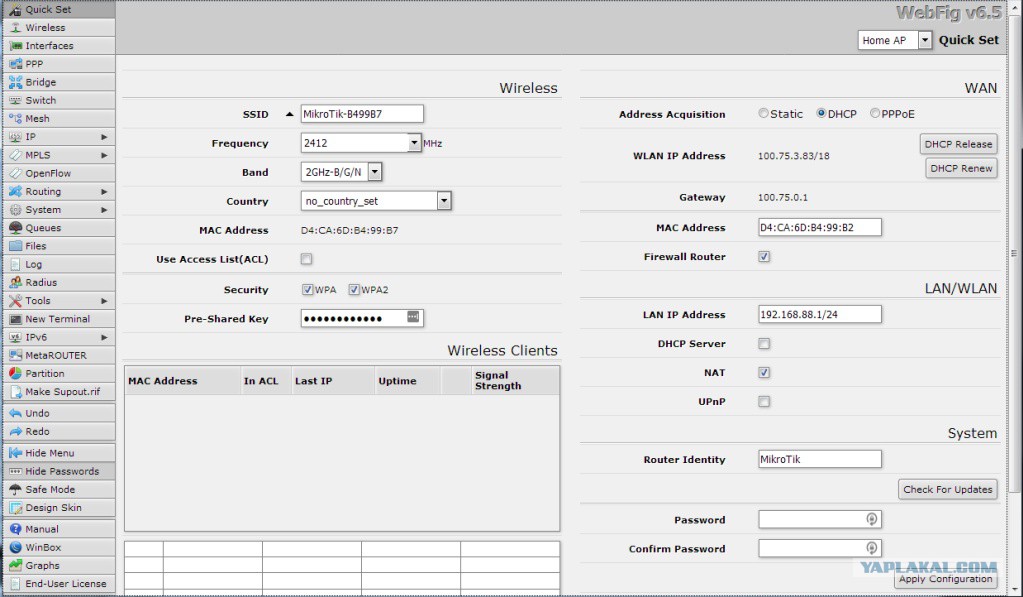Click the Safe Mode umbrella icon

[15, 490]
